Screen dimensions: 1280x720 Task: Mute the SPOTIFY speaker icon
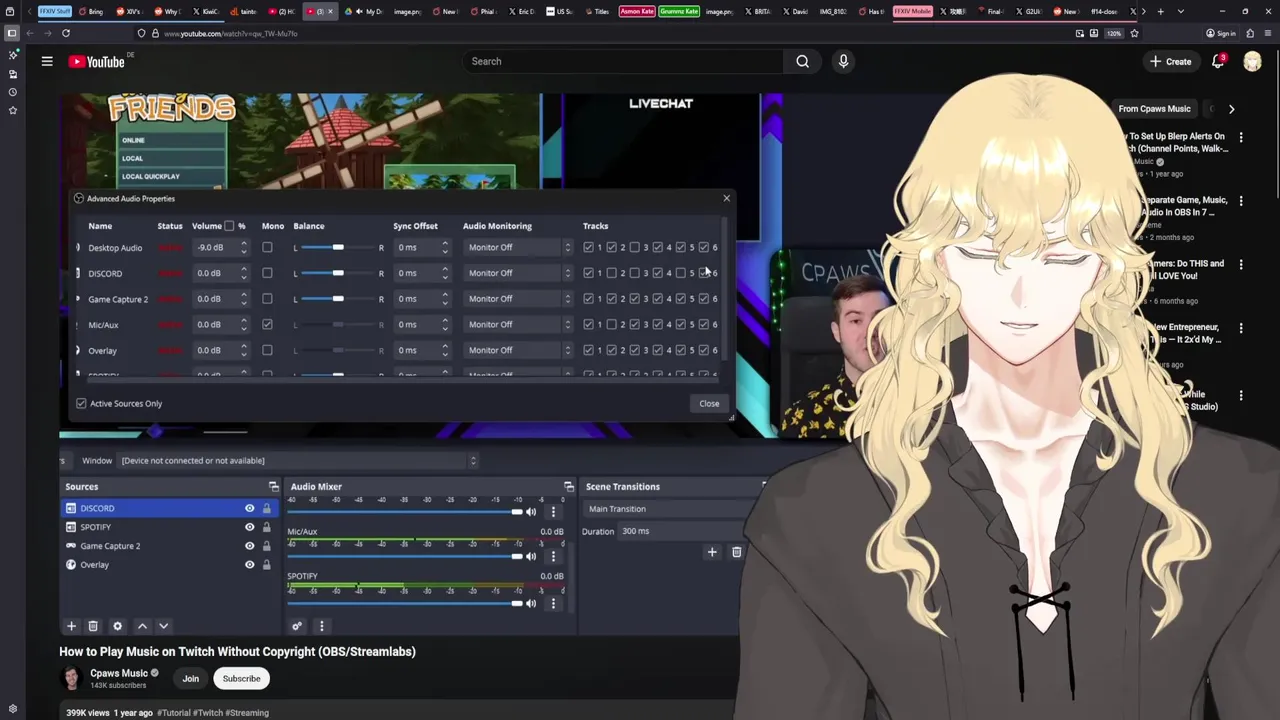pos(531,603)
